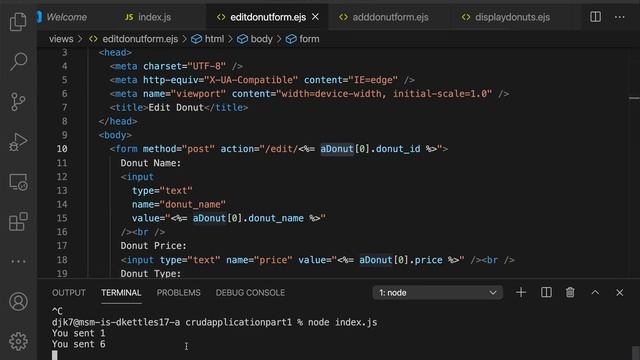Click the body breadcrumb segment

[261, 39]
